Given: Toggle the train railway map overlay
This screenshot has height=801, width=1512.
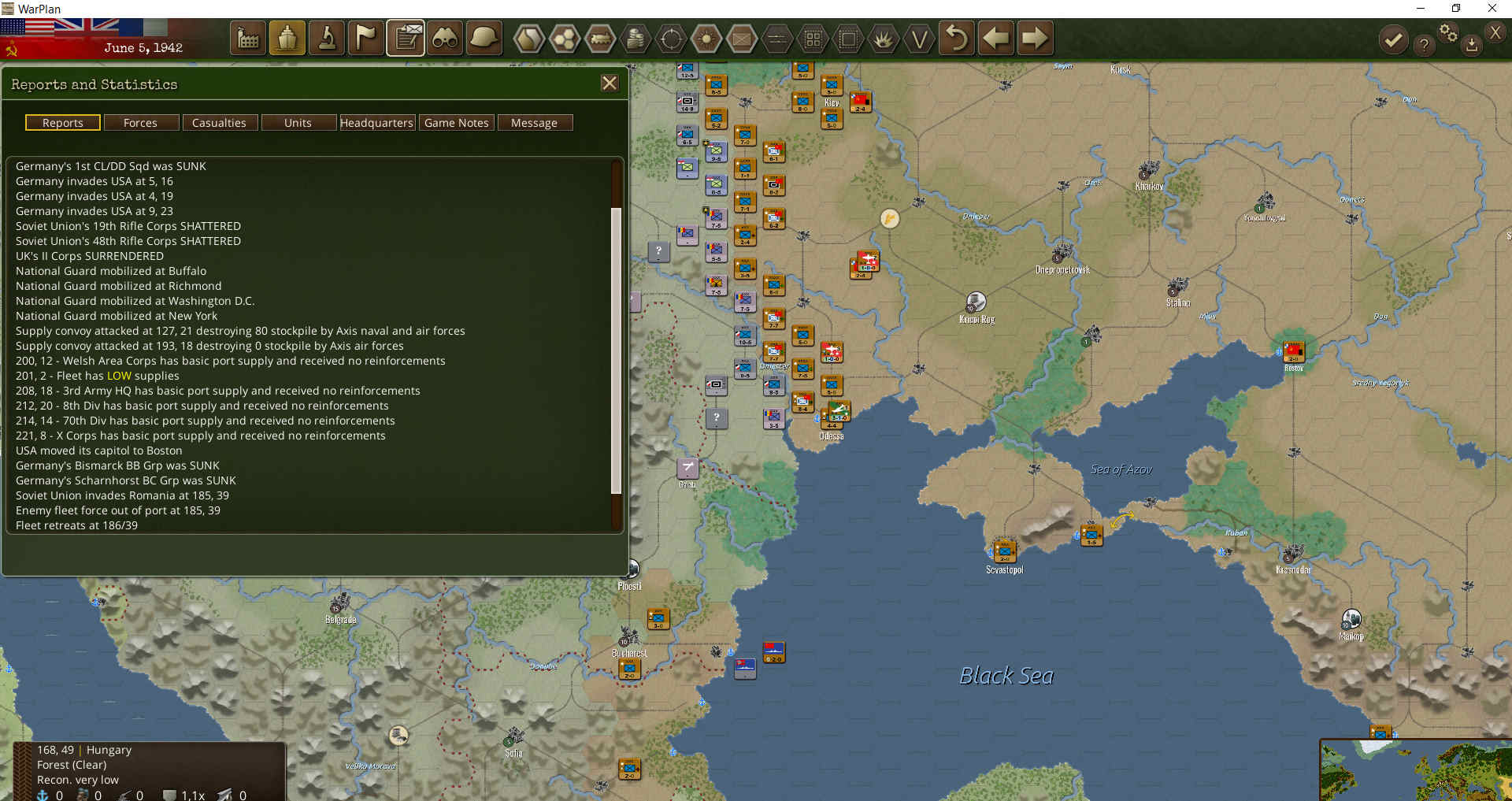Looking at the screenshot, I should tap(601, 38).
